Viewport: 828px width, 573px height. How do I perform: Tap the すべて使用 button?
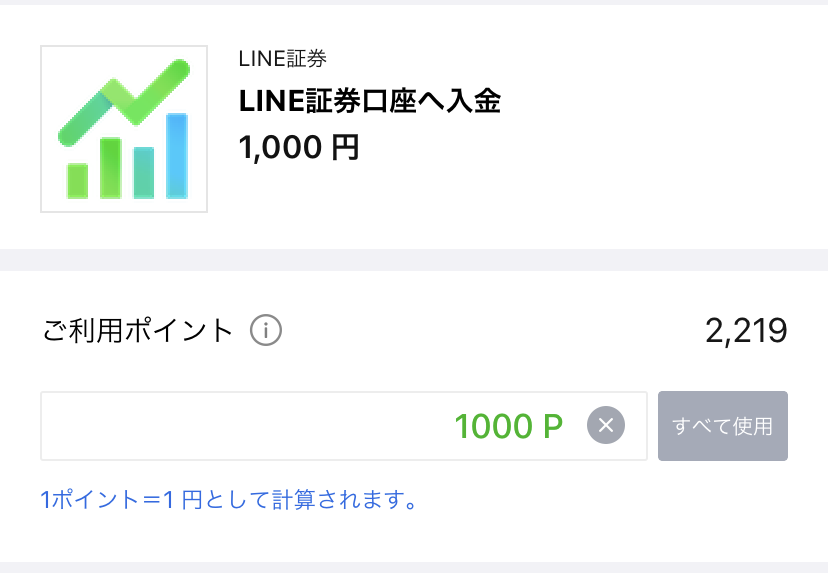pos(722,426)
